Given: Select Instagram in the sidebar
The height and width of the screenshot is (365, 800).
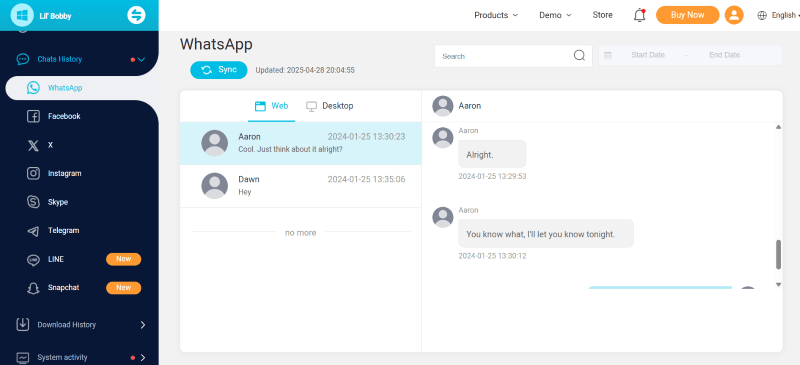Looking at the screenshot, I should (x=64, y=174).
